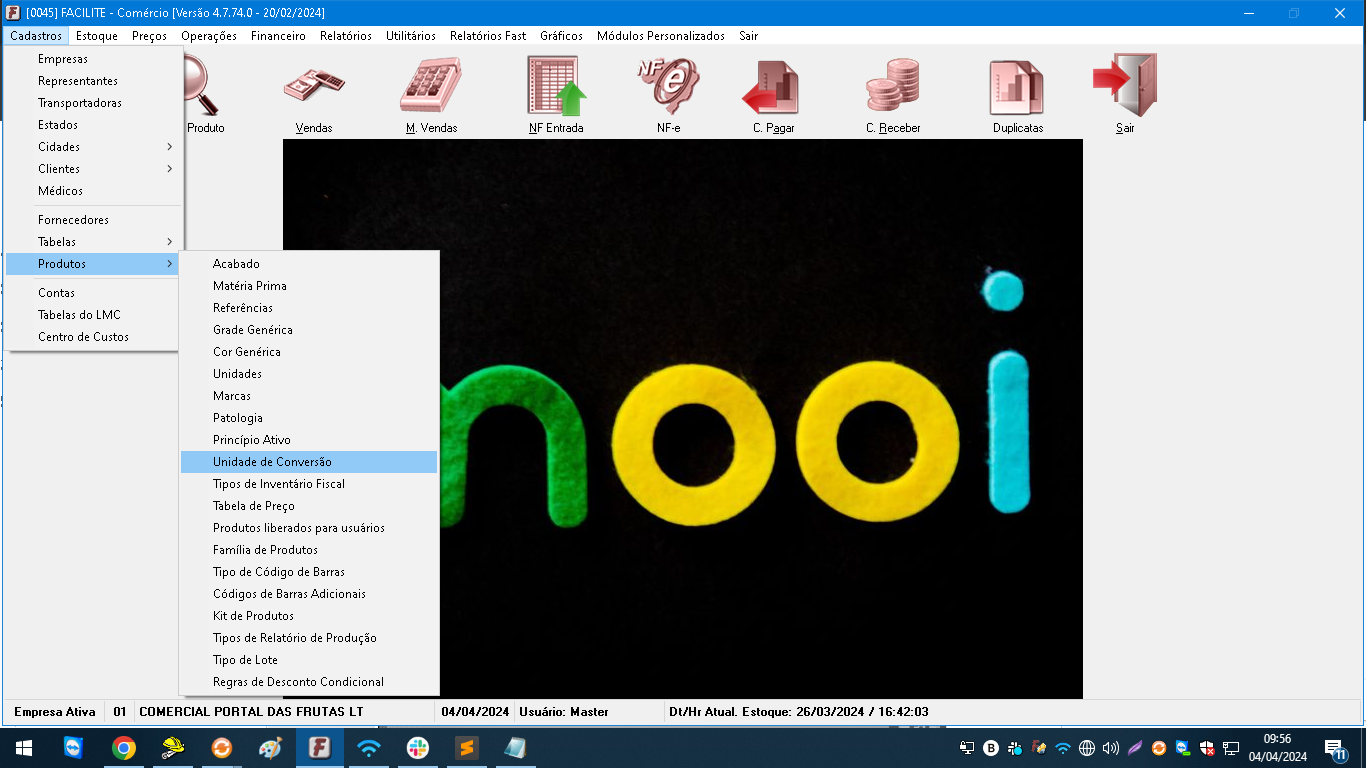Open the NF-e toolbar icon

[668, 86]
